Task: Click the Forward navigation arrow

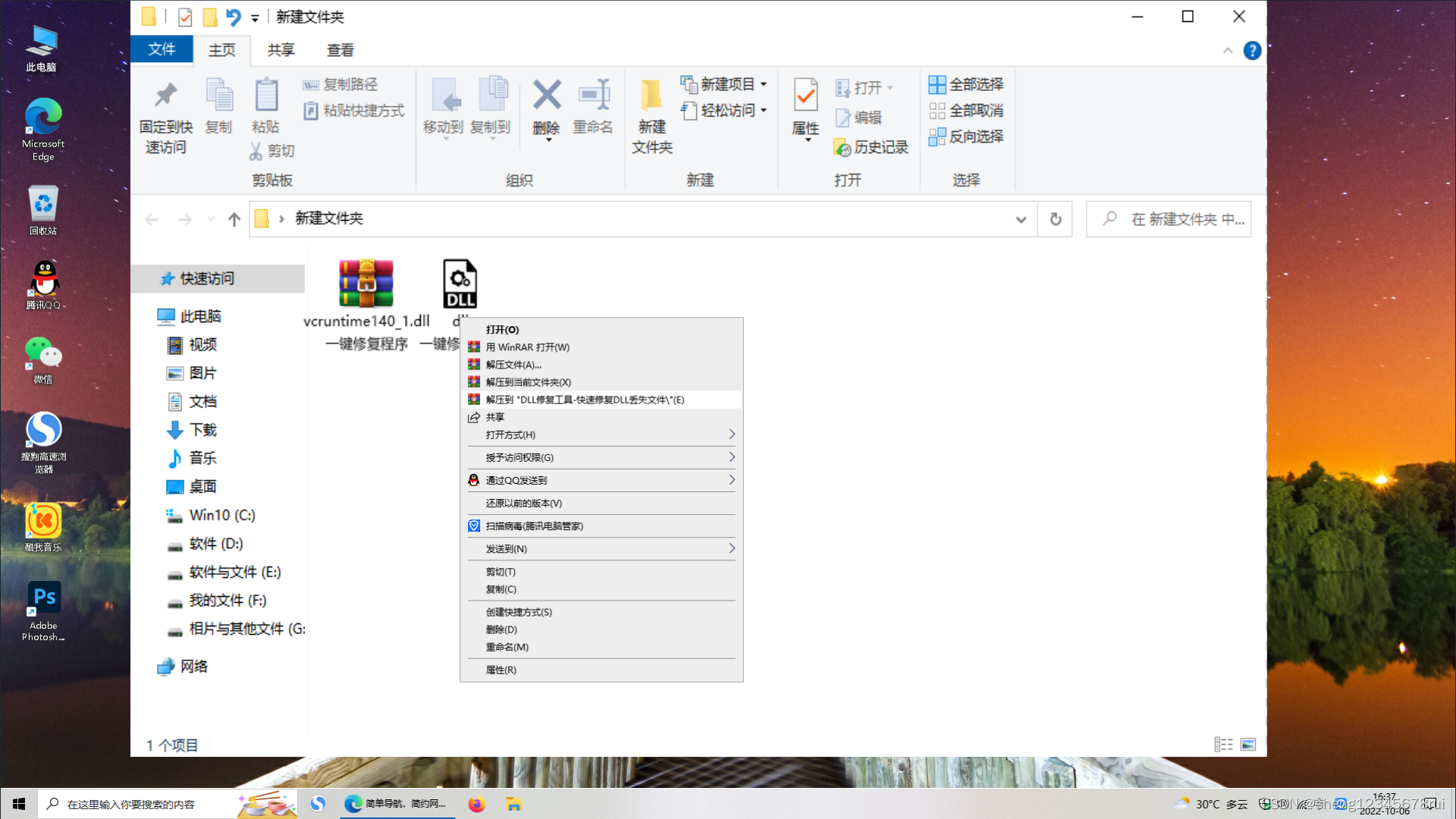Action: [184, 219]
